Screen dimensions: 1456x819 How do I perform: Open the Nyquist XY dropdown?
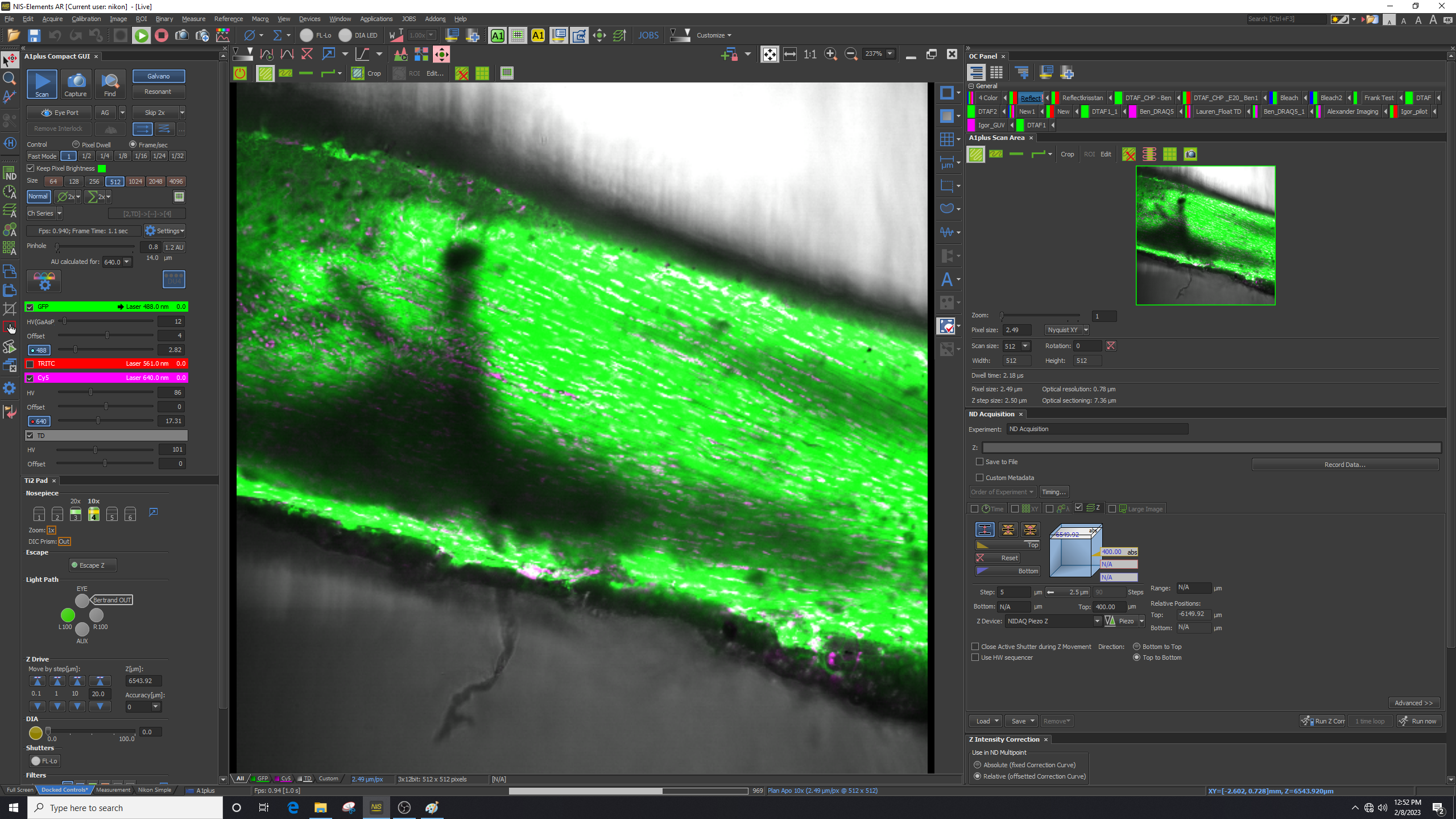[1085, 330]
